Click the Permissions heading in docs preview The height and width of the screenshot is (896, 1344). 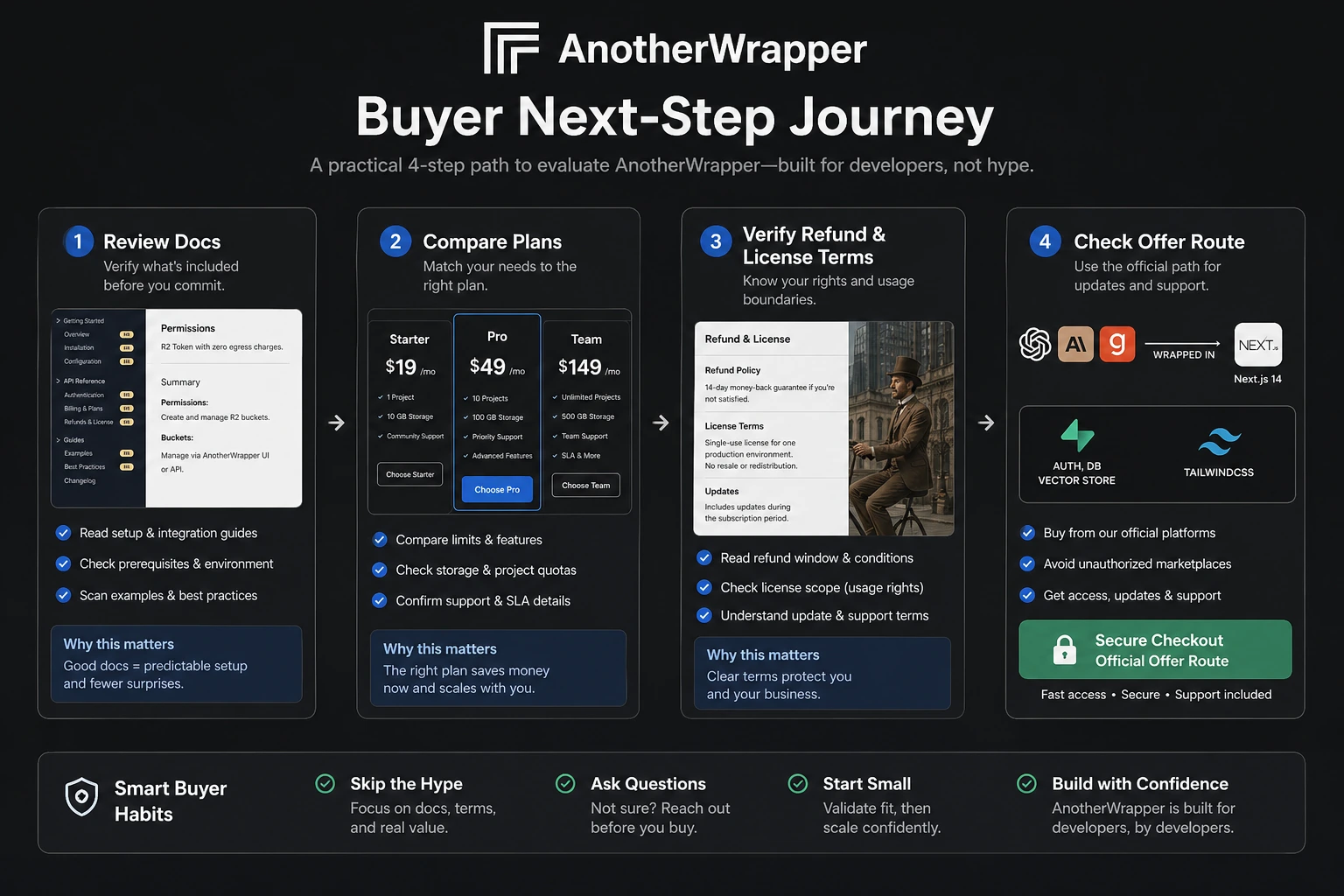(x=188, y=328)
